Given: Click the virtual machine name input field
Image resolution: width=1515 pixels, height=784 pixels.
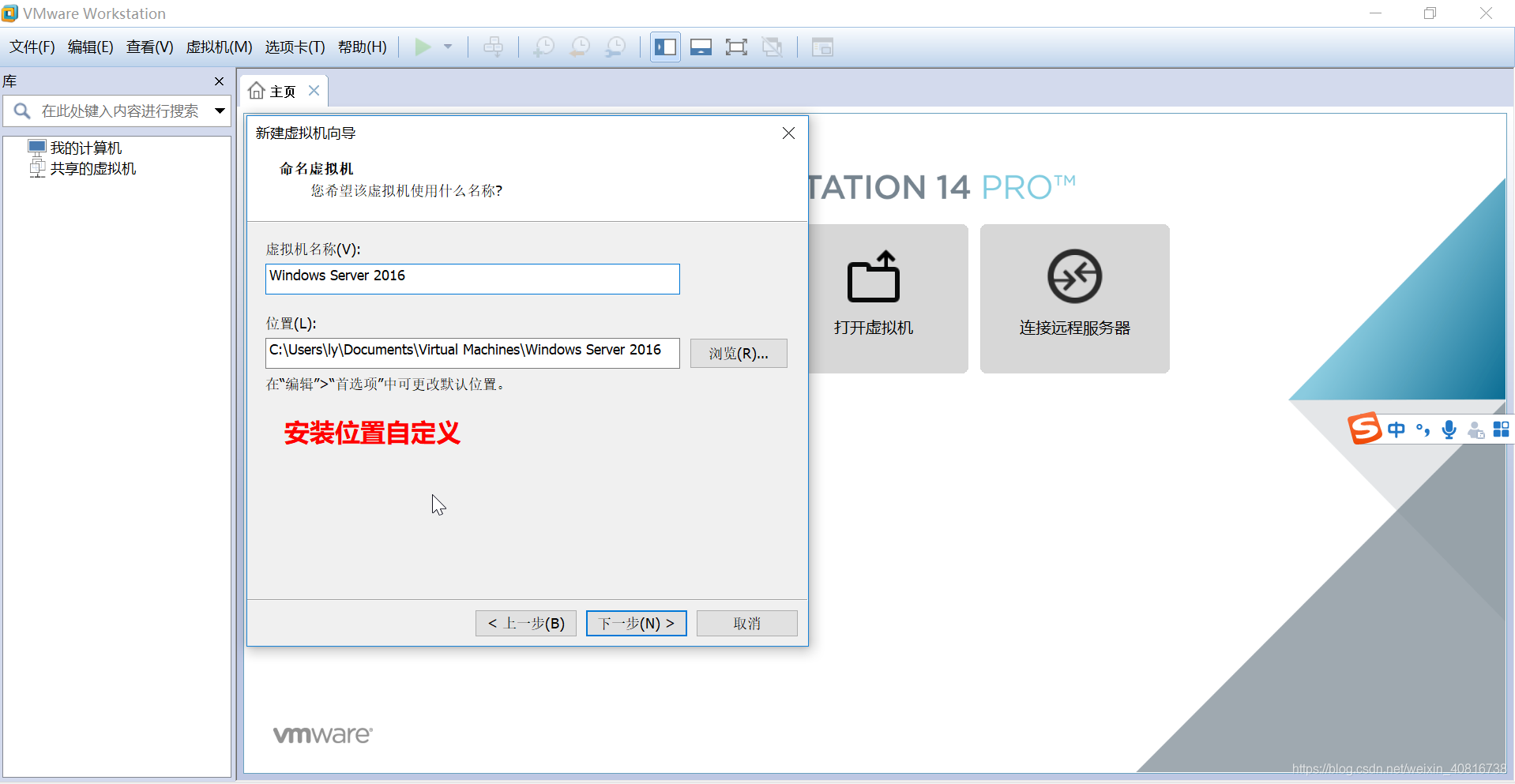Looking at the screenshot, I should tap(472, 279).
